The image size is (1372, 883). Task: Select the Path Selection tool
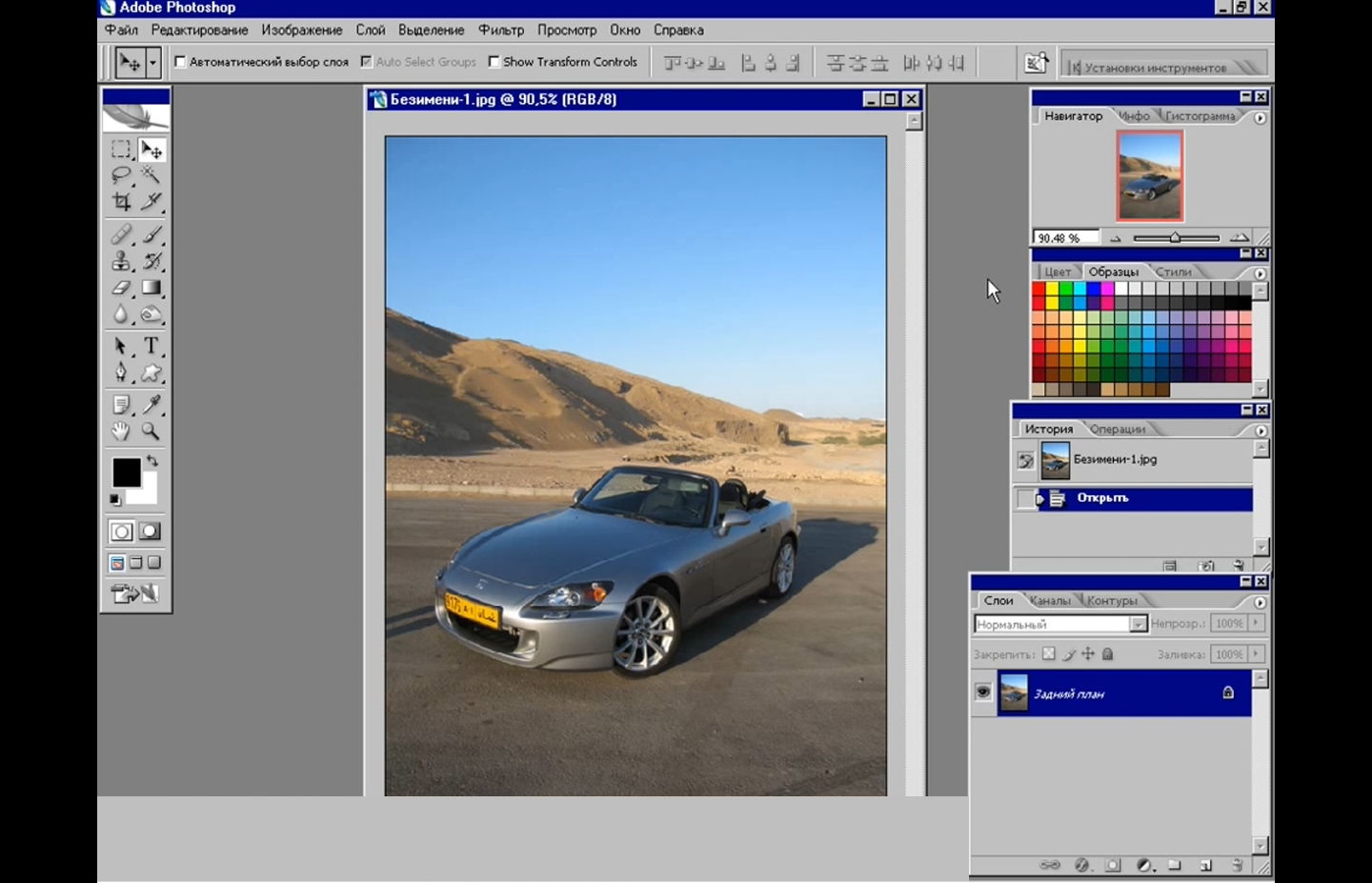point(121,346)
